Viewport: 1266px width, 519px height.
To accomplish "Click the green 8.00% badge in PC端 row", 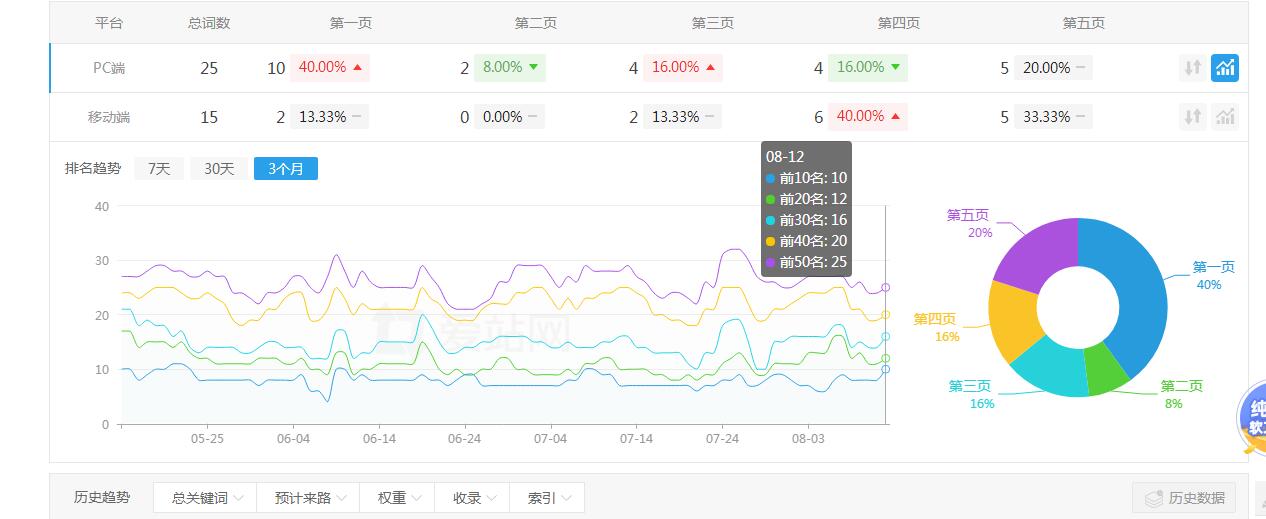I will (x=509, y=67).
